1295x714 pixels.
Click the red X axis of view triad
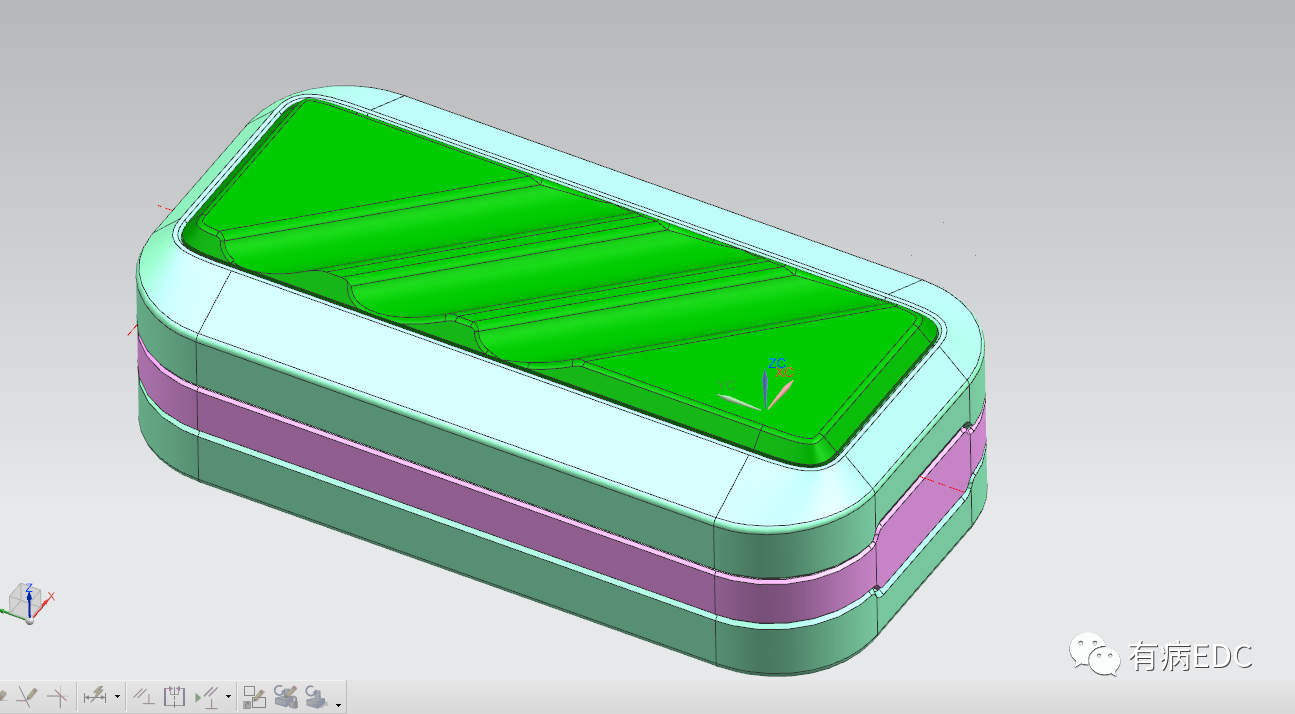point(46,598)
